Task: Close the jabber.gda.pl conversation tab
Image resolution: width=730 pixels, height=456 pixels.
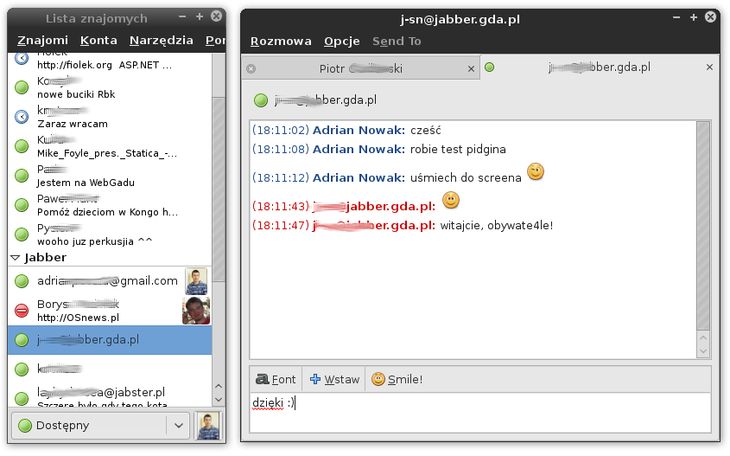Action: (x=710, y=67)
